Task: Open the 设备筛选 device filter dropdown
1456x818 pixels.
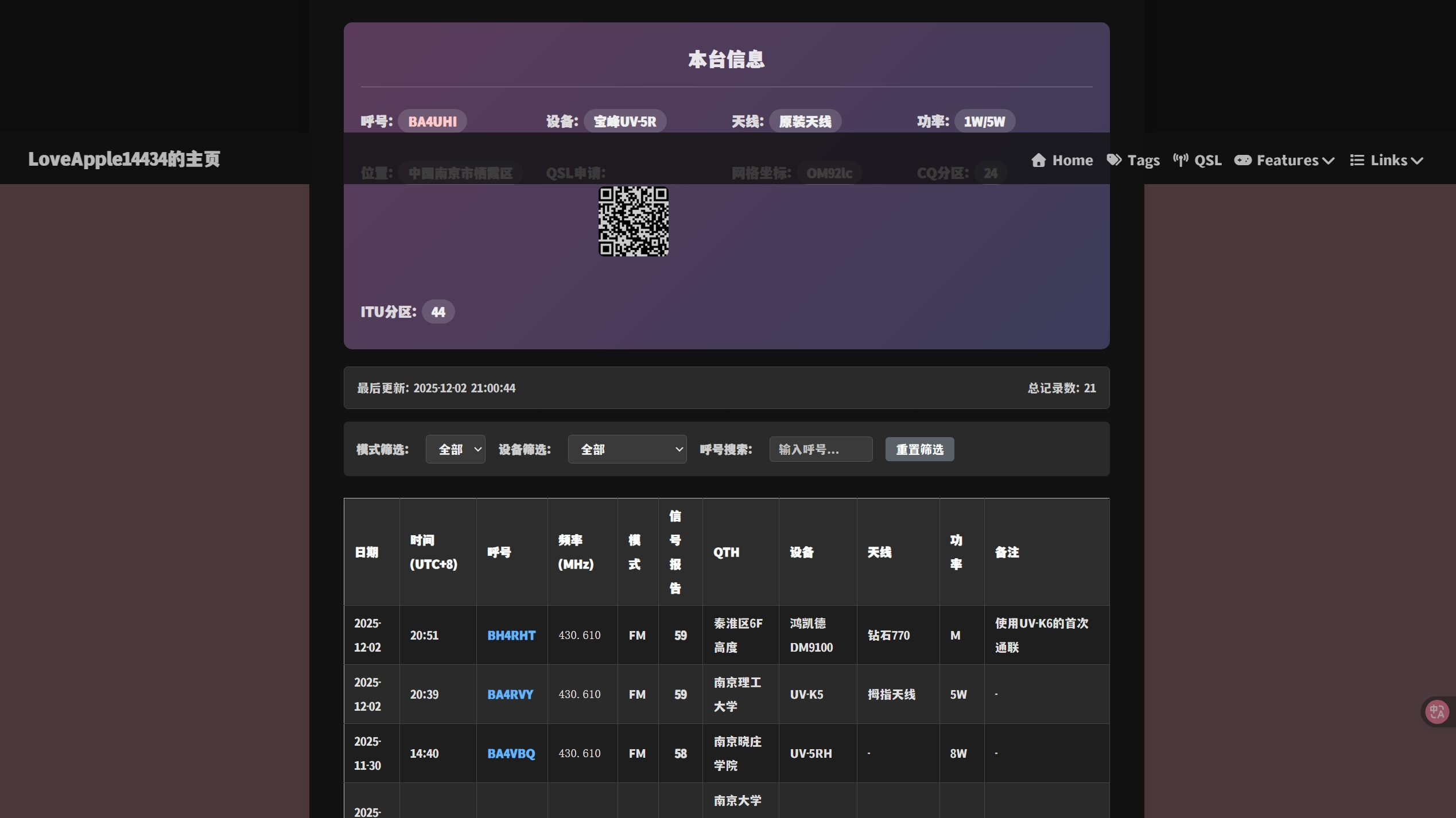Action: click(x=627, y=449)
